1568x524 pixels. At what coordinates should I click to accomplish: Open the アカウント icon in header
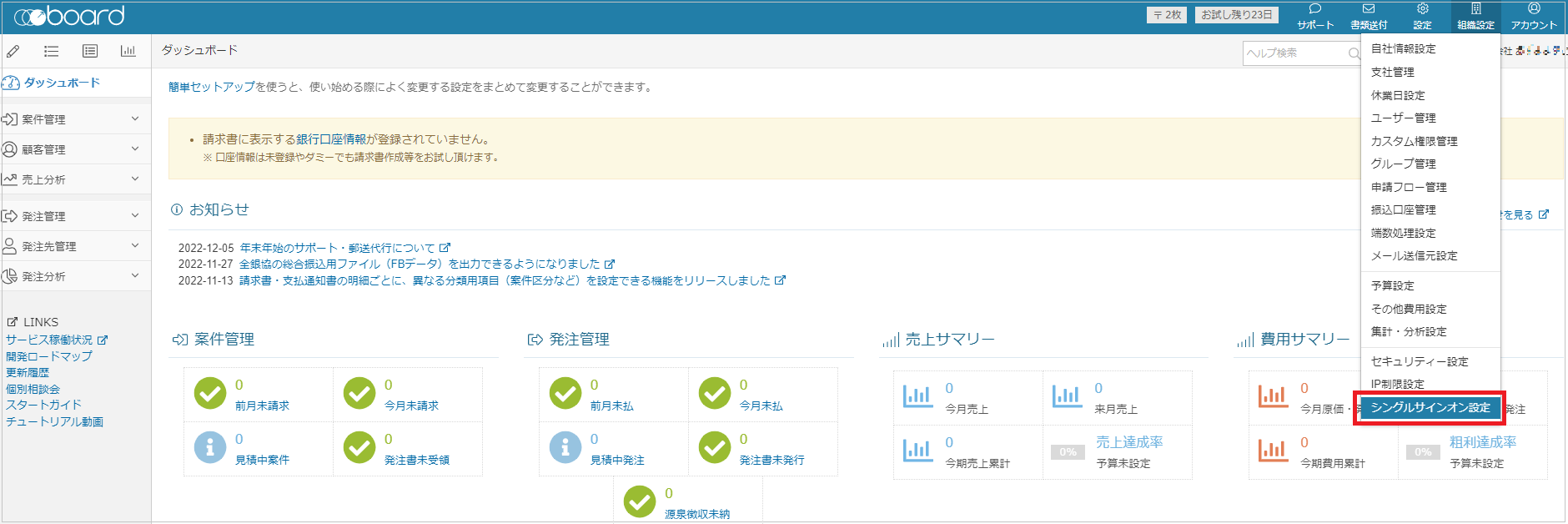[x=1534, y=9]
